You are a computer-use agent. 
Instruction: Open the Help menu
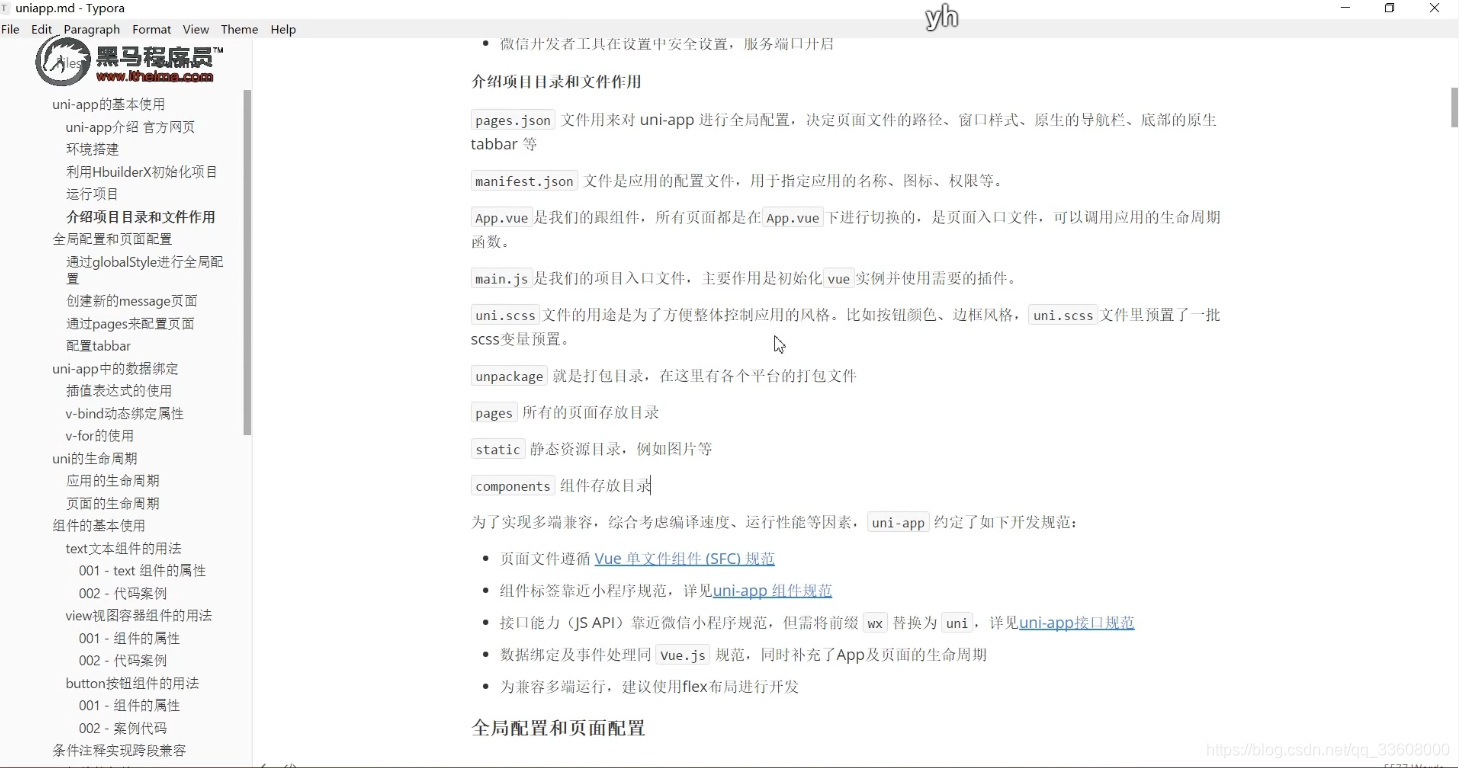[283, 29]
